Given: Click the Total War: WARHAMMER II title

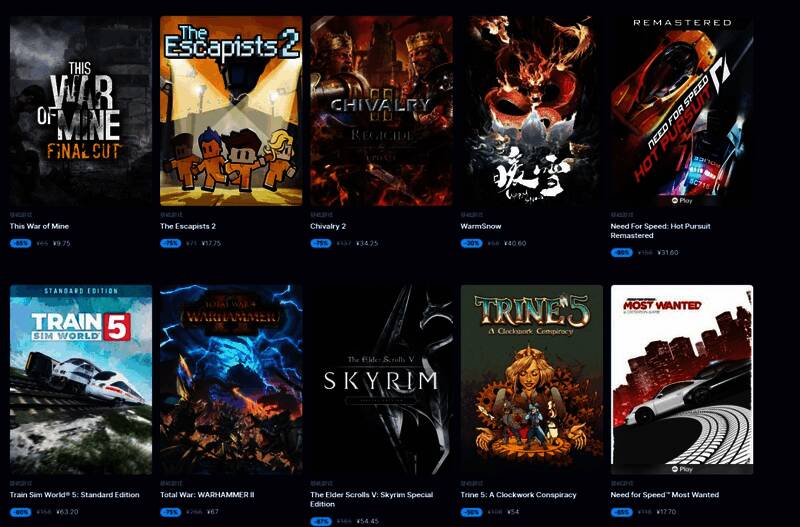Looking at the screenshot, I should pos(207,495).
